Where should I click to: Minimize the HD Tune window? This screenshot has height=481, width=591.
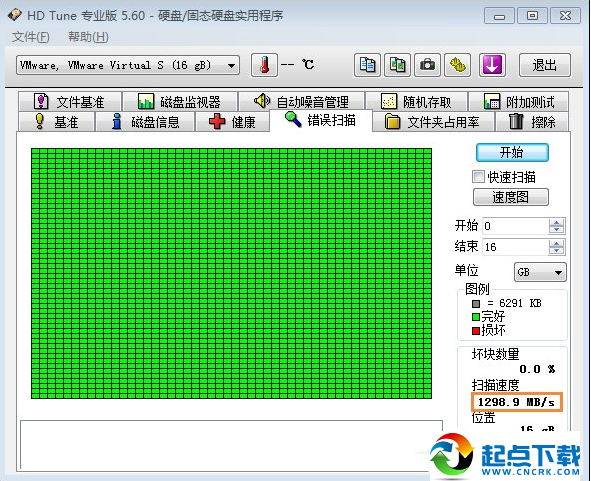499,16
